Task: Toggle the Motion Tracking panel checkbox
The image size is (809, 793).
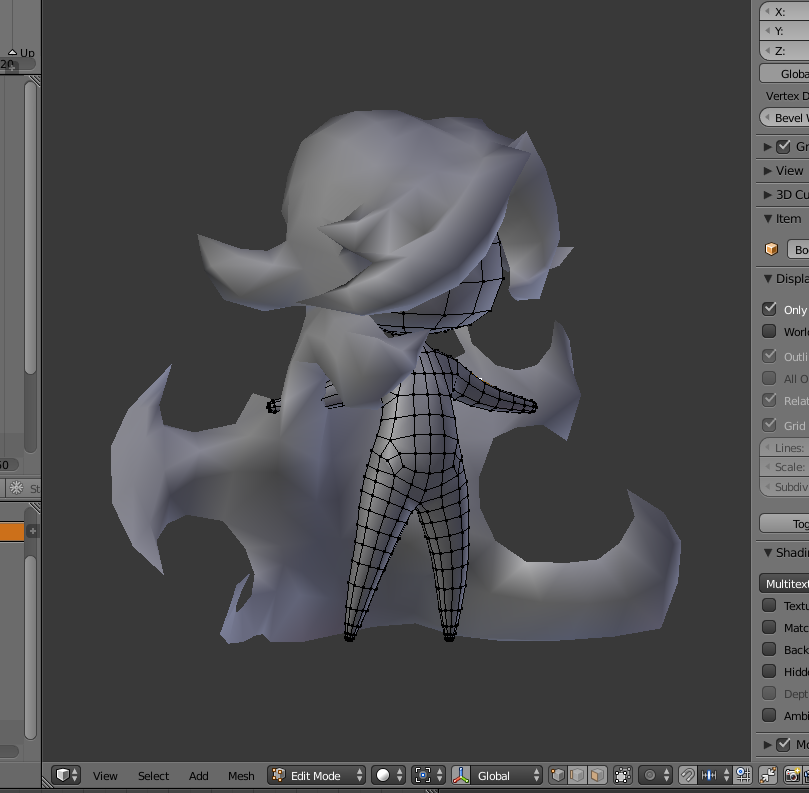Action: coord(783,744)
